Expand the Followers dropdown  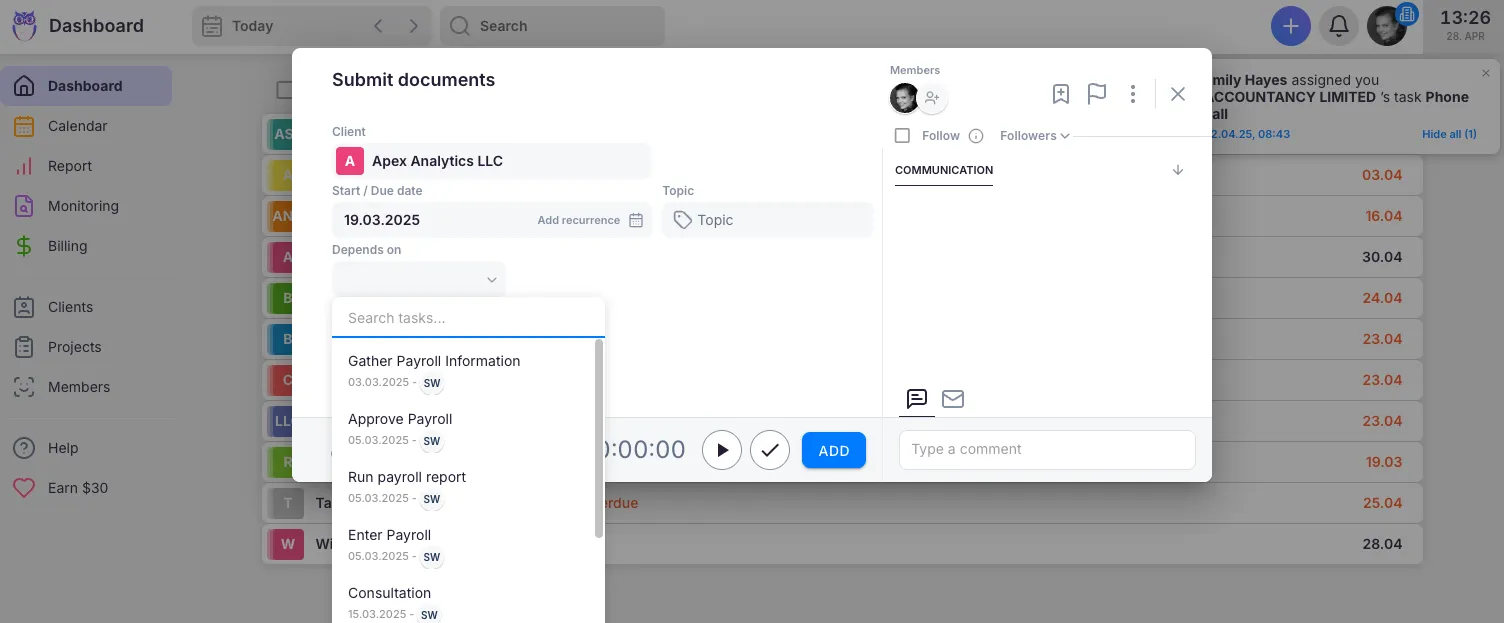[1034, 136]
